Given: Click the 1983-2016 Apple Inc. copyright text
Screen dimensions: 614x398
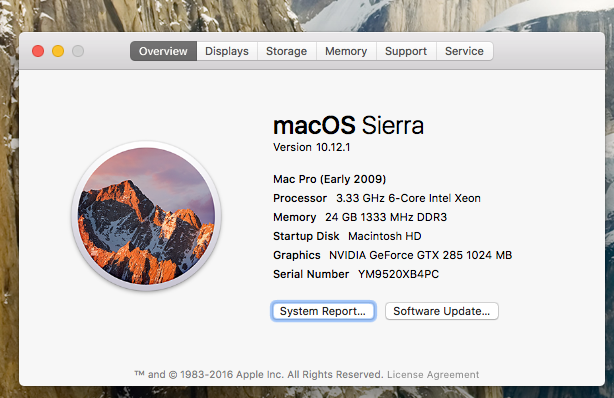Looking at the screenshot, I should coord(258,375).
